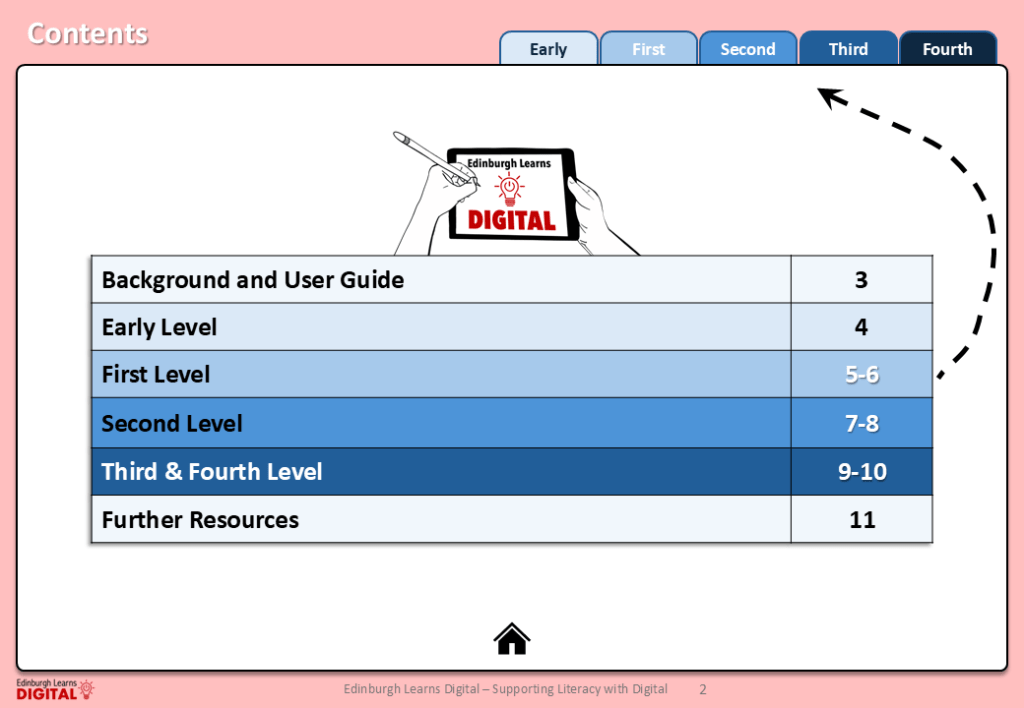This screenshot has width=1024, height=708.
Task: Click page number 3 in table
Action: 861,280
